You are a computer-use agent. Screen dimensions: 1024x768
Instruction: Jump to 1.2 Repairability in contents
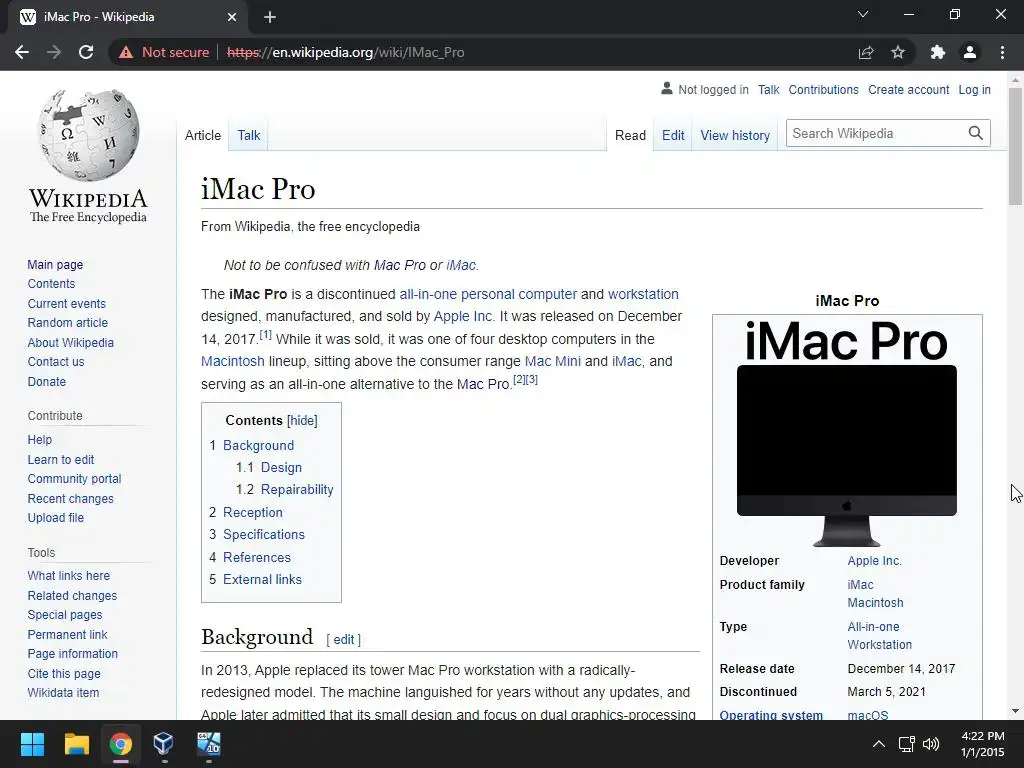[297, 489]
